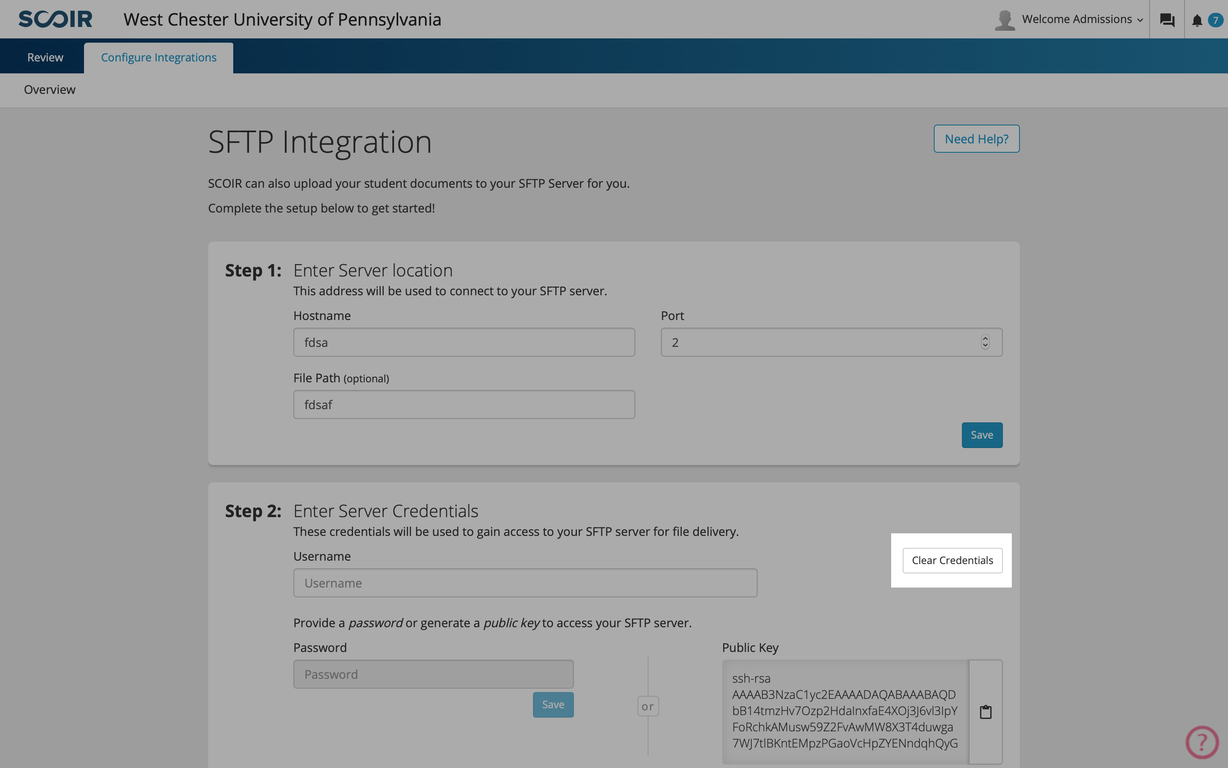The image size is (1228, 768).
Task: Focus the Port input field
Action: (x=831, y=342)
